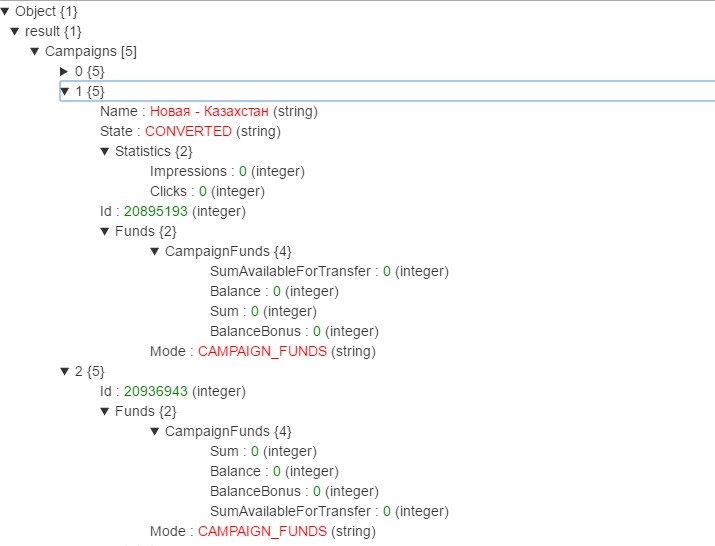Collapse the Statistics node
Screen dimensions: 715x546
tap(105, 151)
